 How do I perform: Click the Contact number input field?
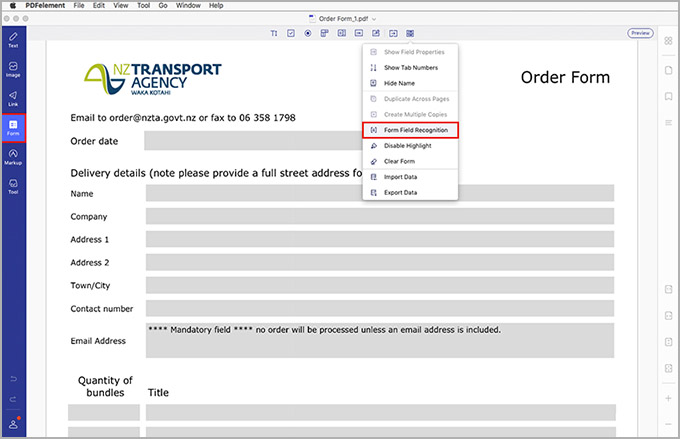[x=380, y=308]
